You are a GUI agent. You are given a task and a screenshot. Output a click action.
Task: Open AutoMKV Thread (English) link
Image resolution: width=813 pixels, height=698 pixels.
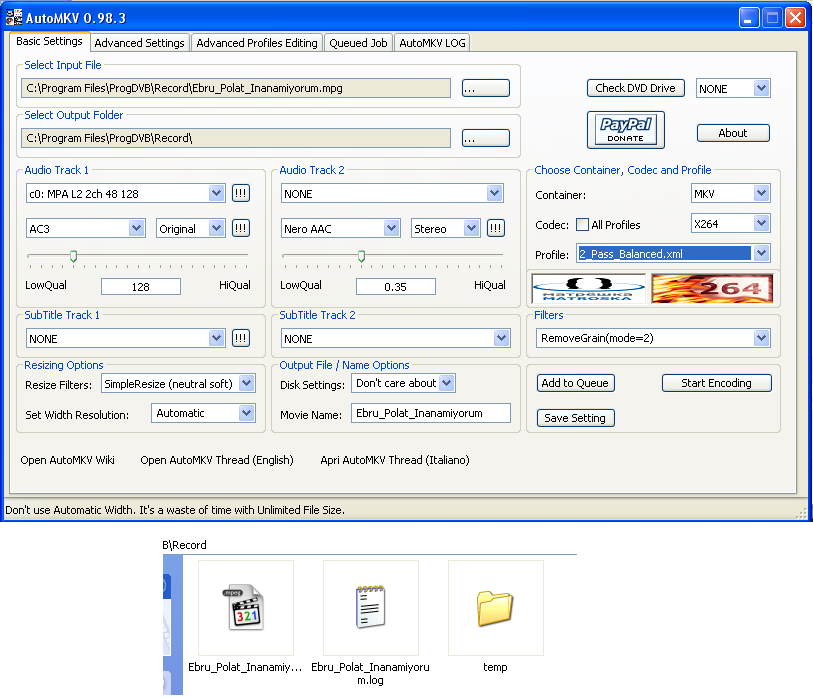click(x=217, y=460)
